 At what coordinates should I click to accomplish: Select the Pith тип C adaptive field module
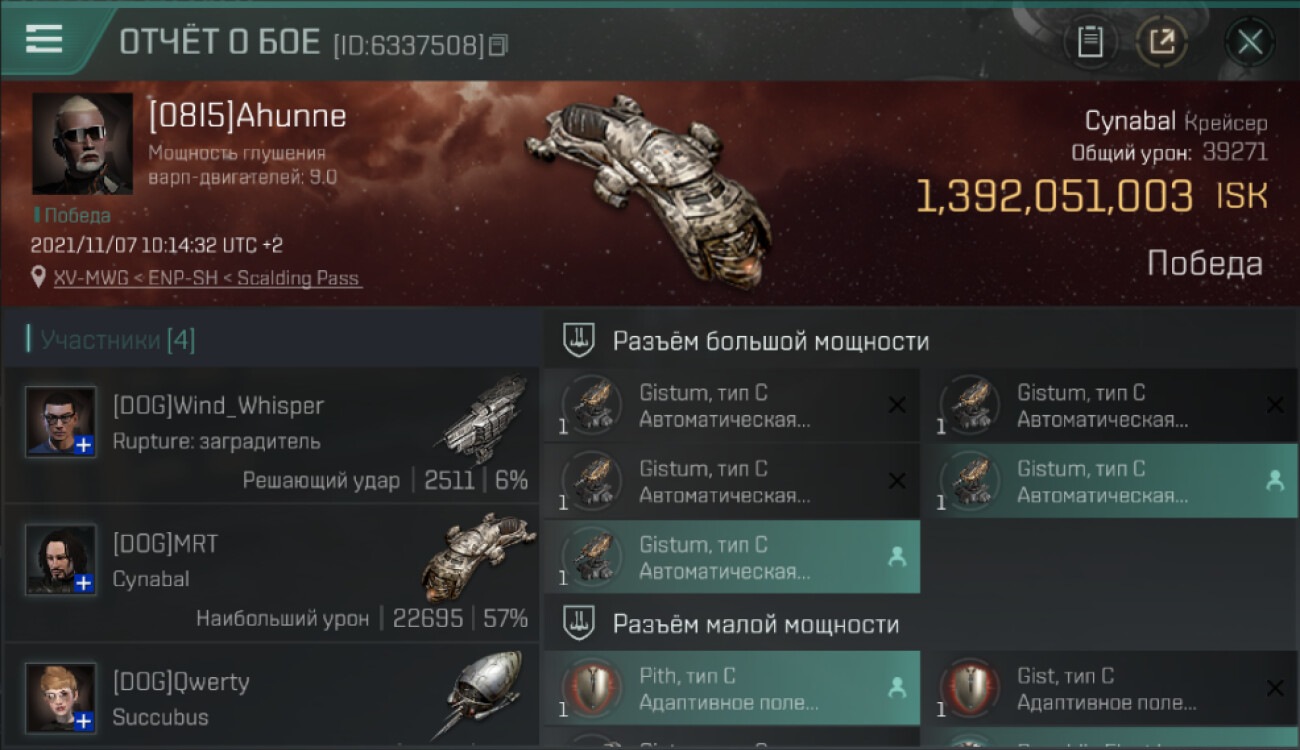tap(732, 688)
